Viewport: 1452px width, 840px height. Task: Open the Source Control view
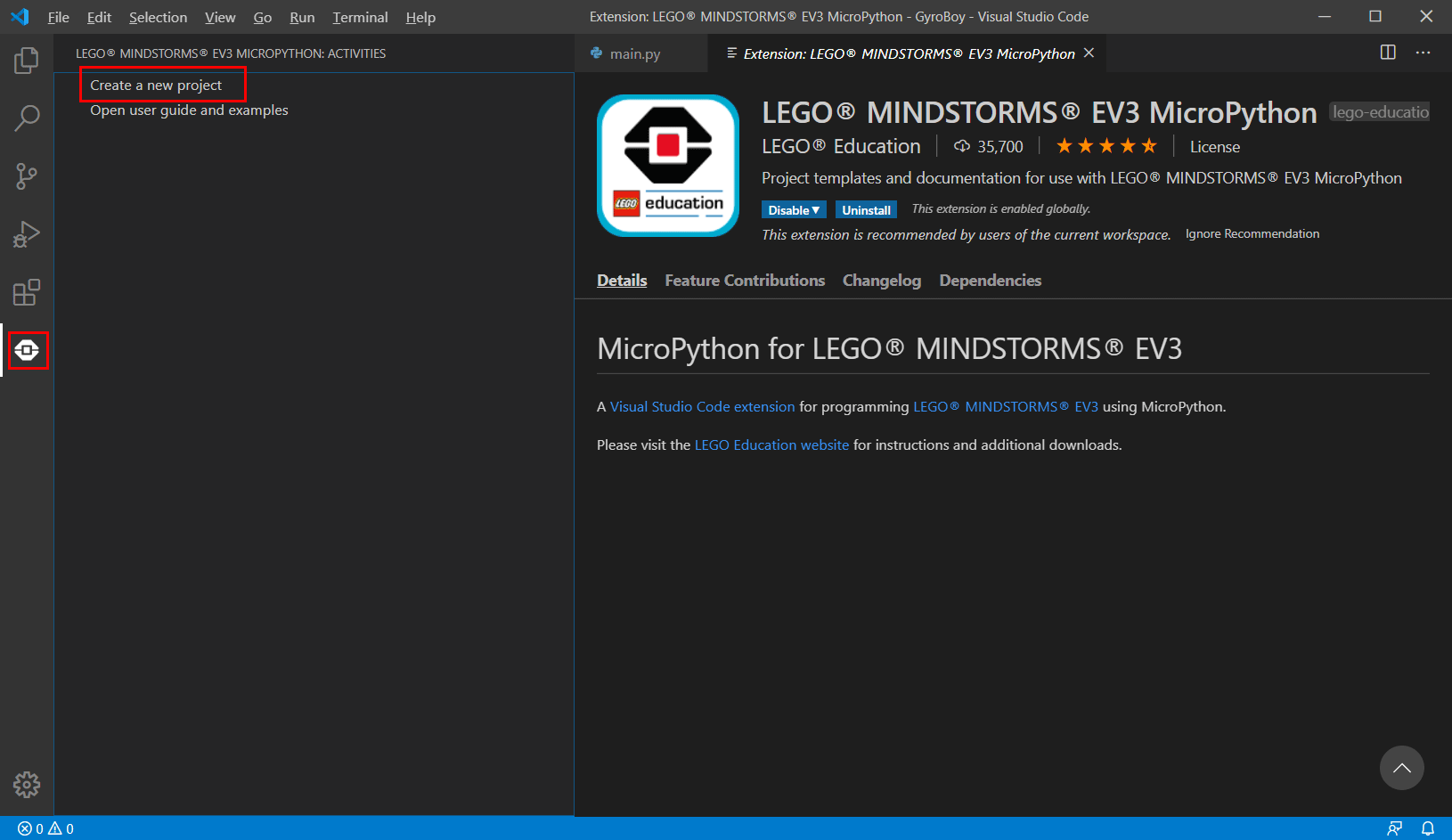point(27,176)
